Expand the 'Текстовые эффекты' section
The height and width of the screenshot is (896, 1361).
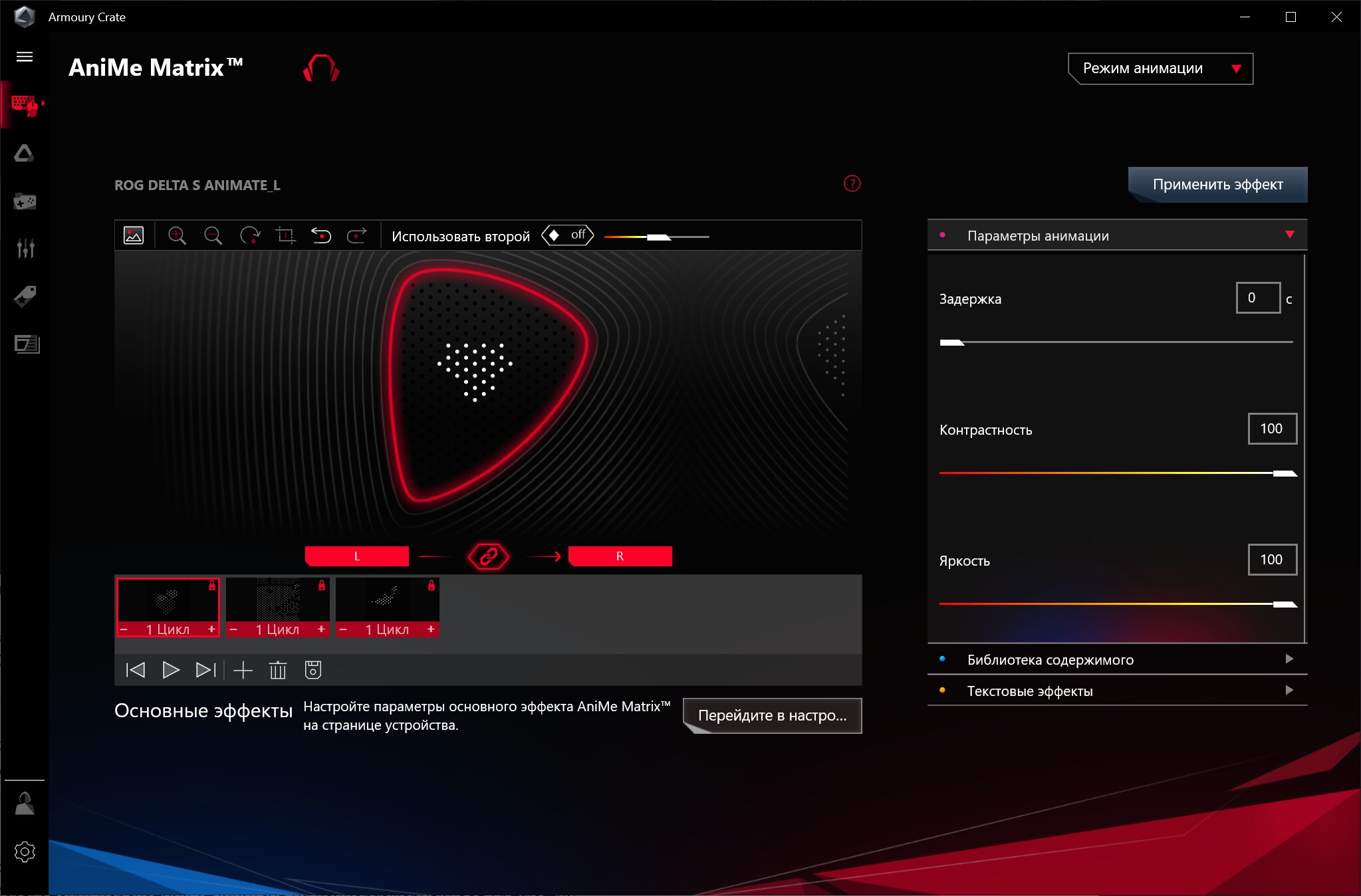(1117, 691)
